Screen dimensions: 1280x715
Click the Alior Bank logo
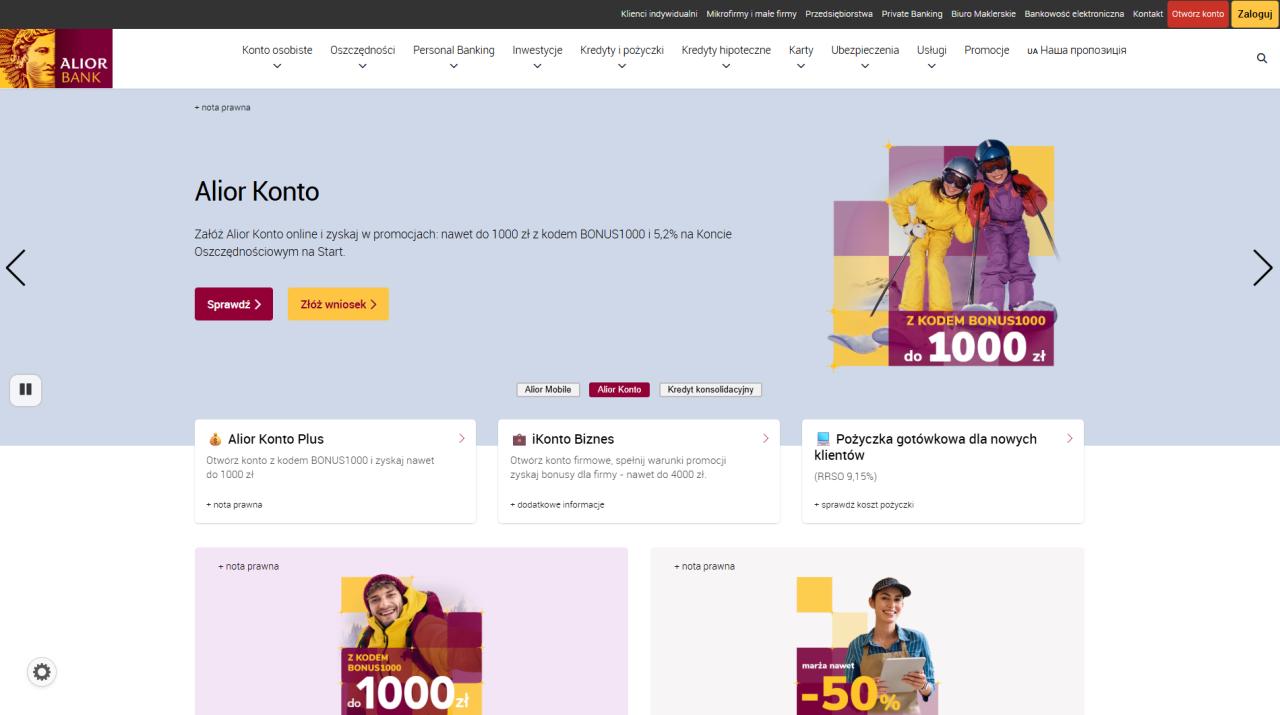click(x=56, y=58)
